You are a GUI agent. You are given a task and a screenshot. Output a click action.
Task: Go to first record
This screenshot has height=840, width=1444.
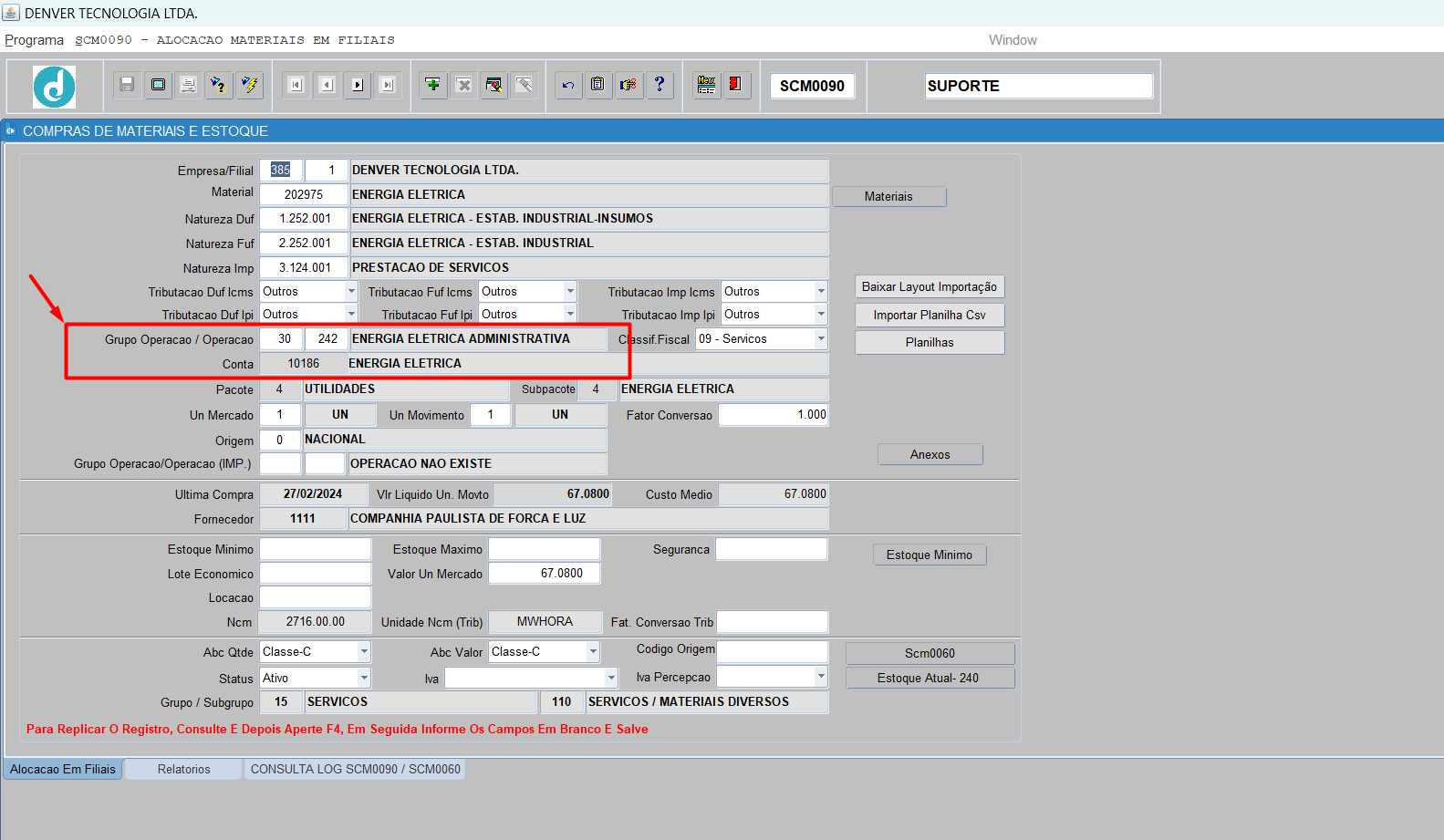click(296, 85)
